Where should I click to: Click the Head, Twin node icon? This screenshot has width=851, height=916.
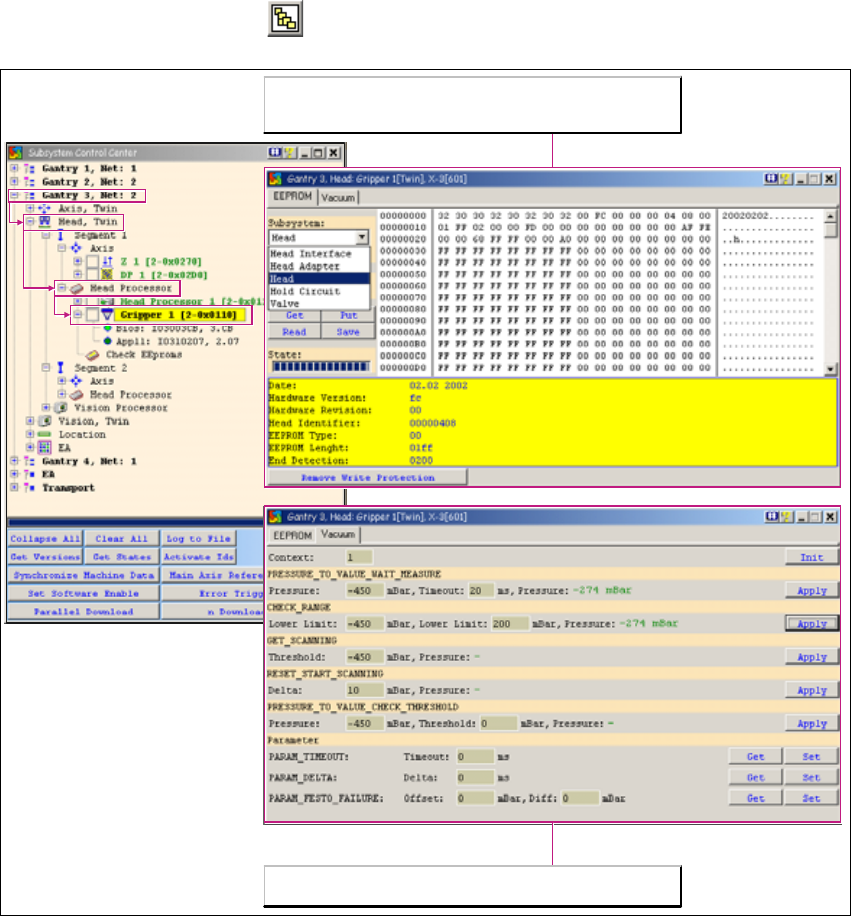point(44,221)
